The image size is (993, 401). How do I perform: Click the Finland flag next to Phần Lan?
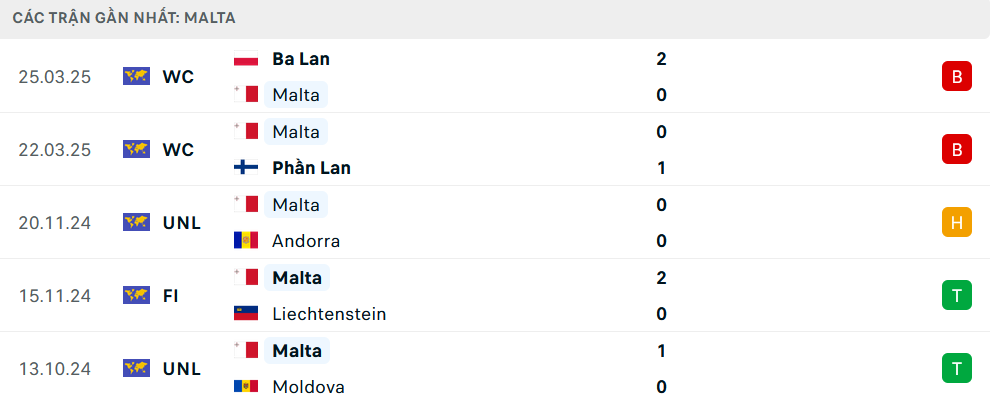246,168
